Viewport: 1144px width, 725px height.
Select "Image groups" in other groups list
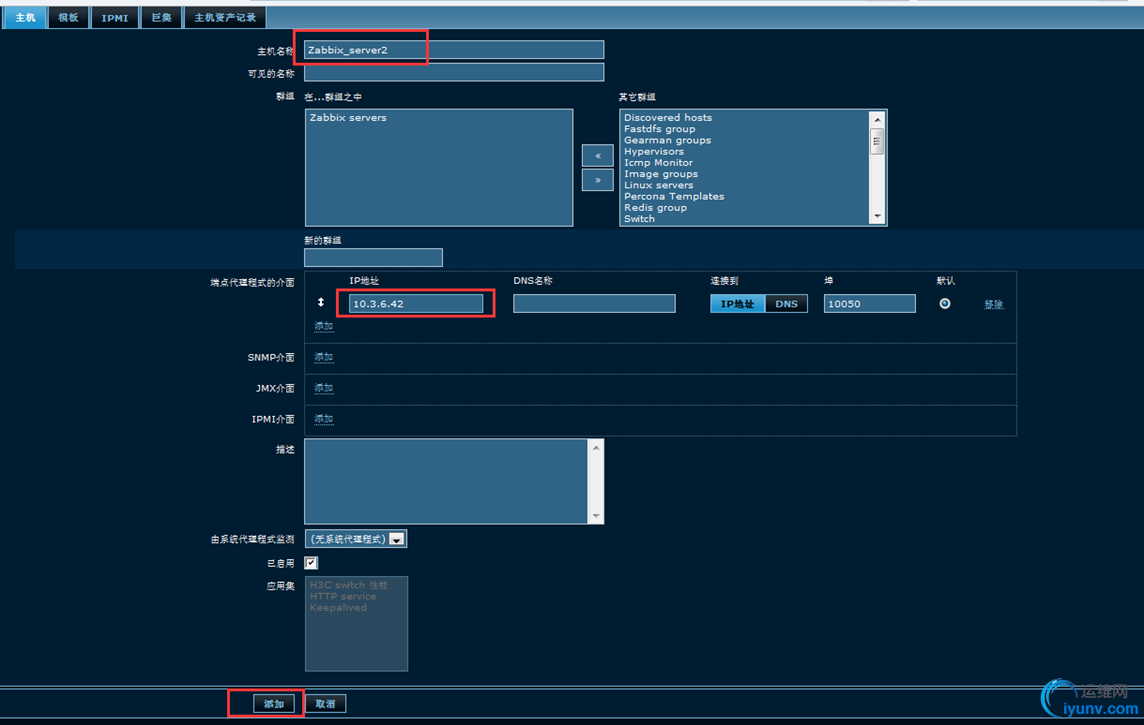[x=661, y=174]
